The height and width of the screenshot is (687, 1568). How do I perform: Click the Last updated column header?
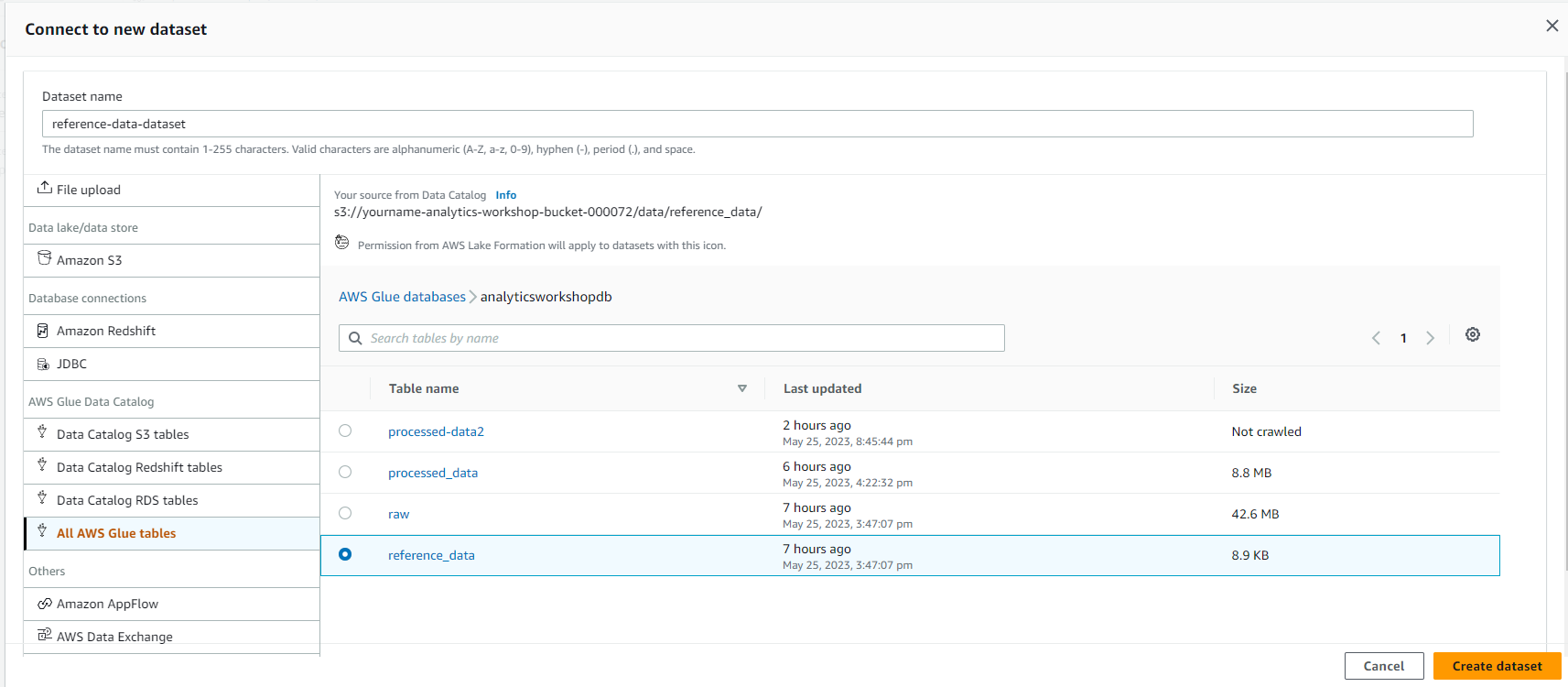coord(822,388)
